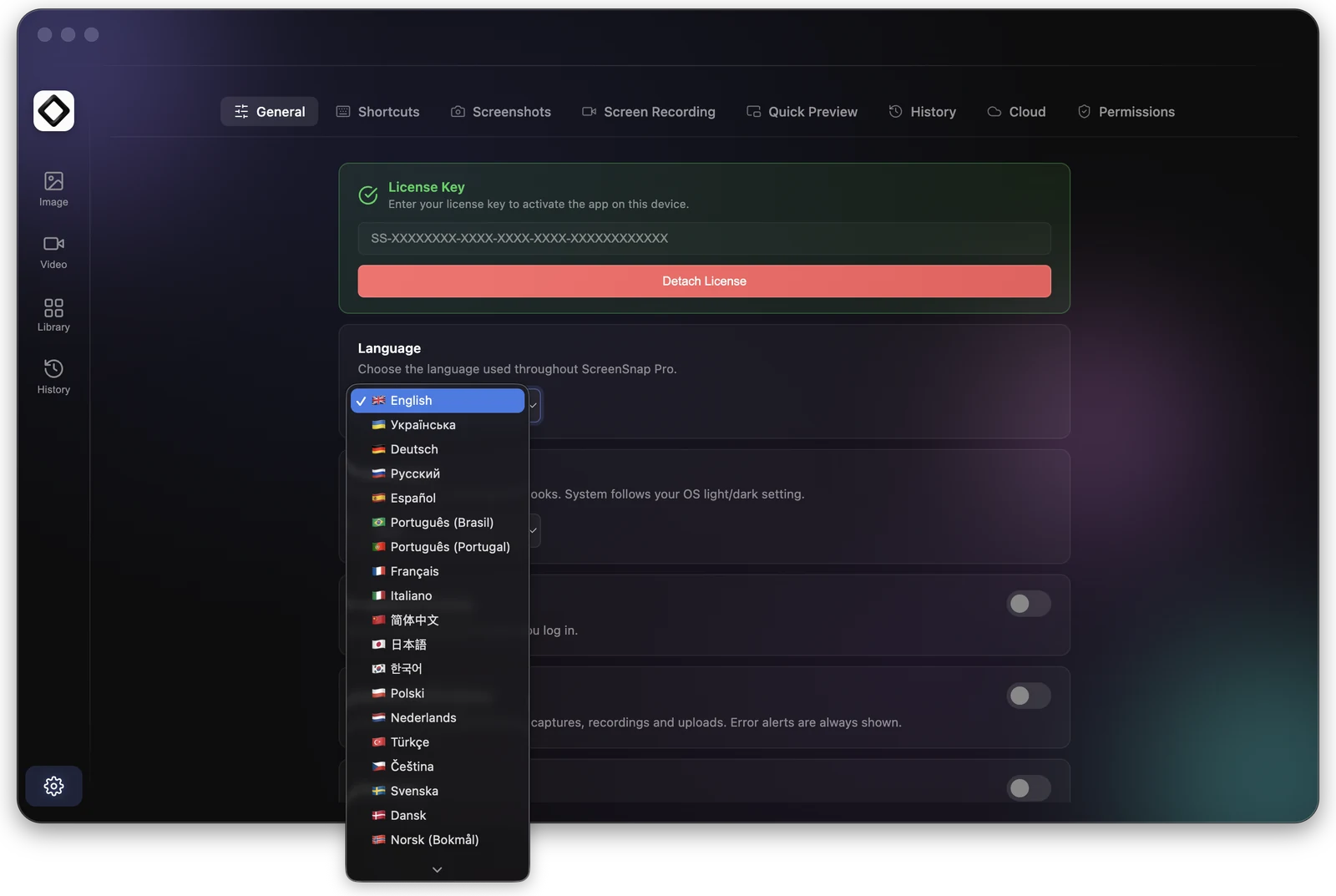The width and height of the screenshot is (1336, 896).
Task: Expand more languages with the bottom chevron
Action: (437, 869)
